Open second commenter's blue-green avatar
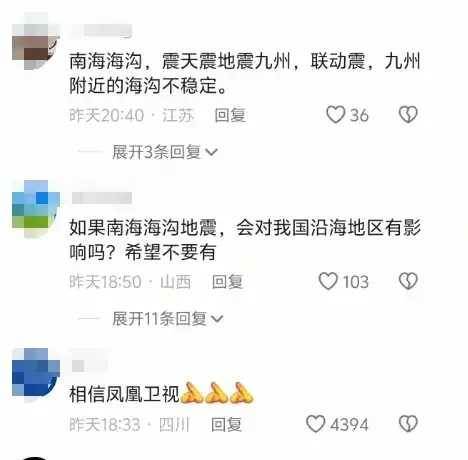 36,208
